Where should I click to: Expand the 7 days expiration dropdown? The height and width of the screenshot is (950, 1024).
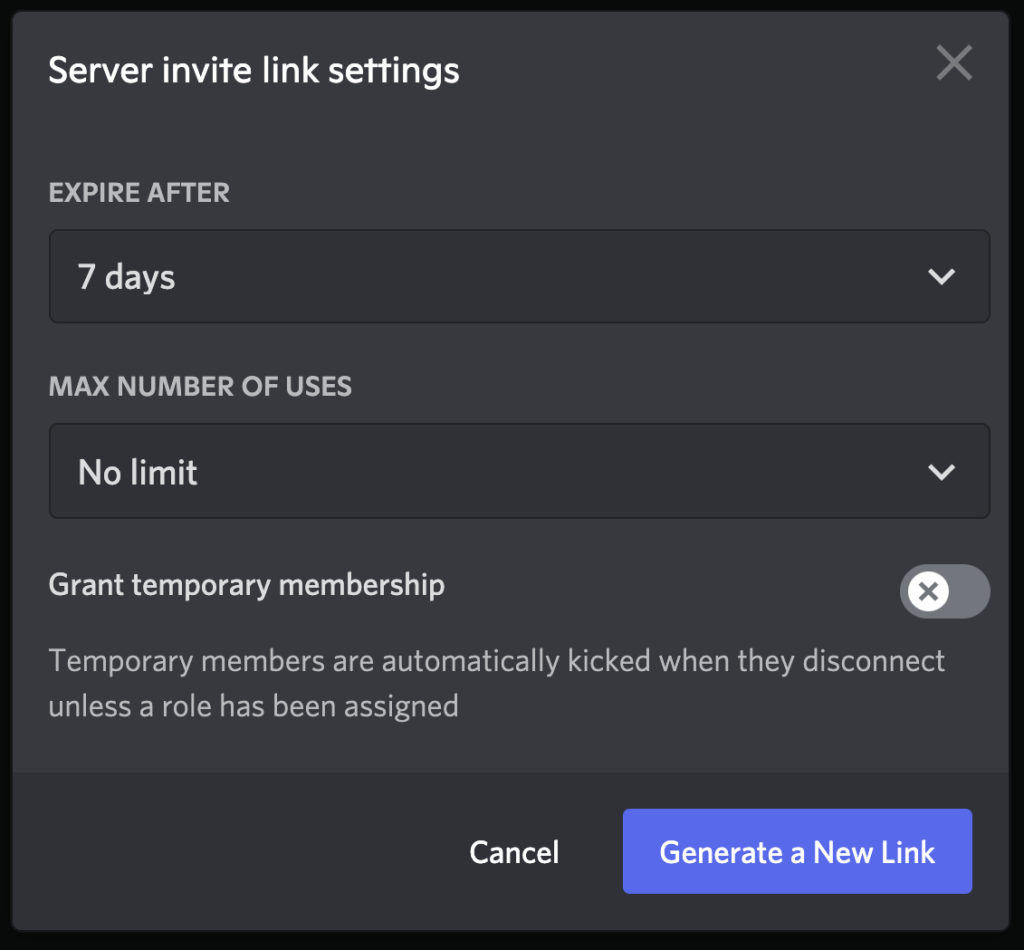tap(519, 276)
